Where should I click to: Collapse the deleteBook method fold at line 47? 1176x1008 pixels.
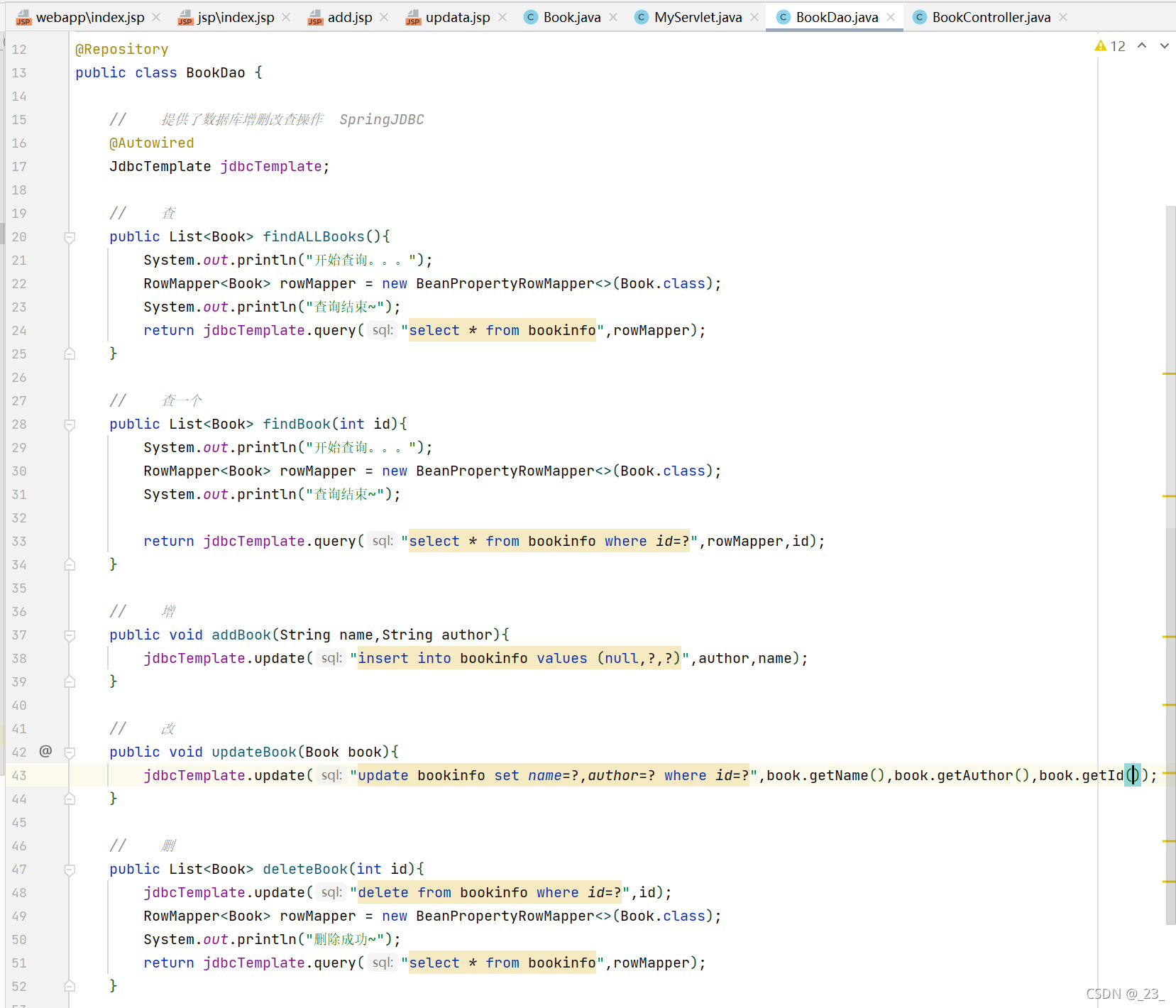pyautogui.click(x=70, y=870)
